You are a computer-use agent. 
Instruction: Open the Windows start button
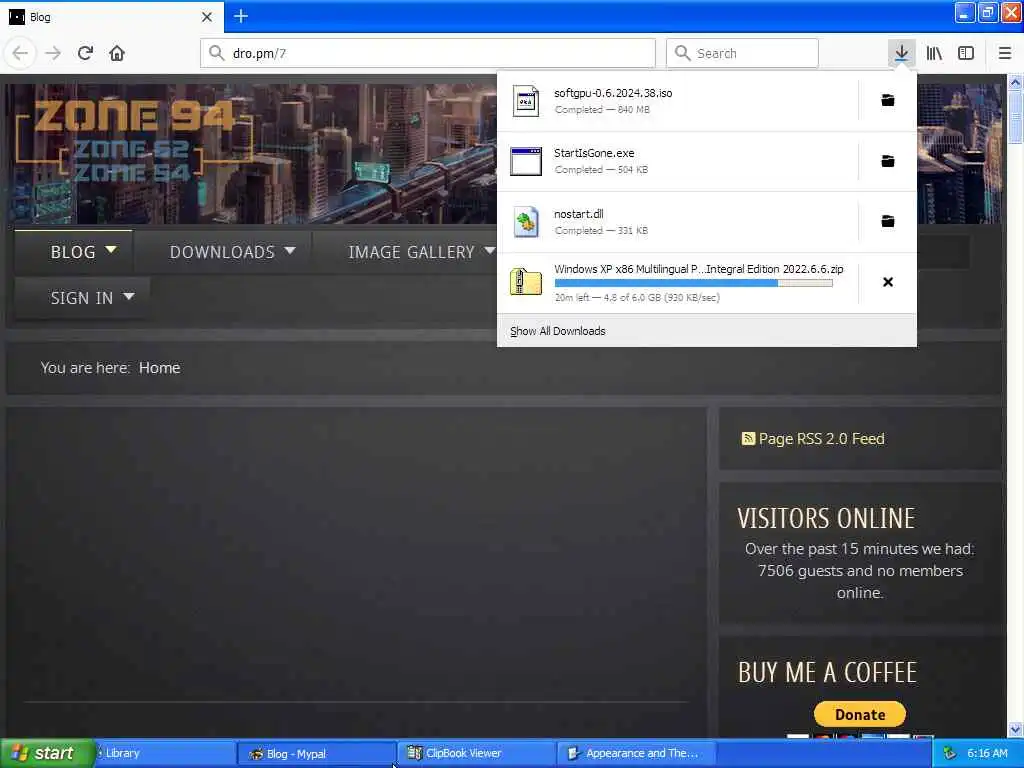(47, 753)
